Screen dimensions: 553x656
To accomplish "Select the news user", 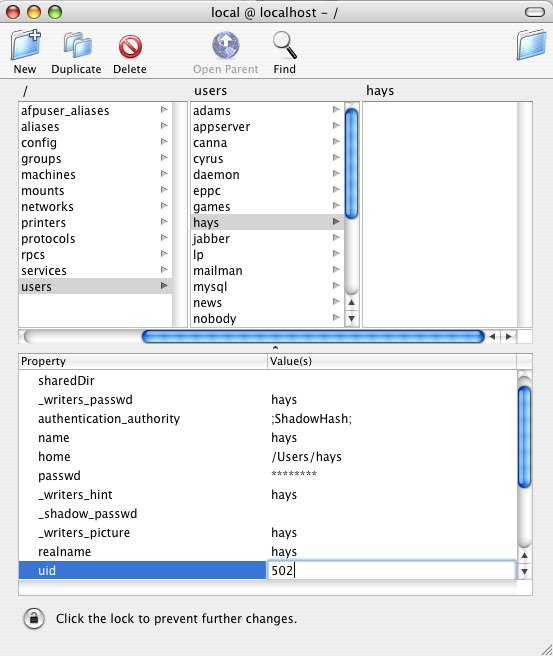I will 267,302.
